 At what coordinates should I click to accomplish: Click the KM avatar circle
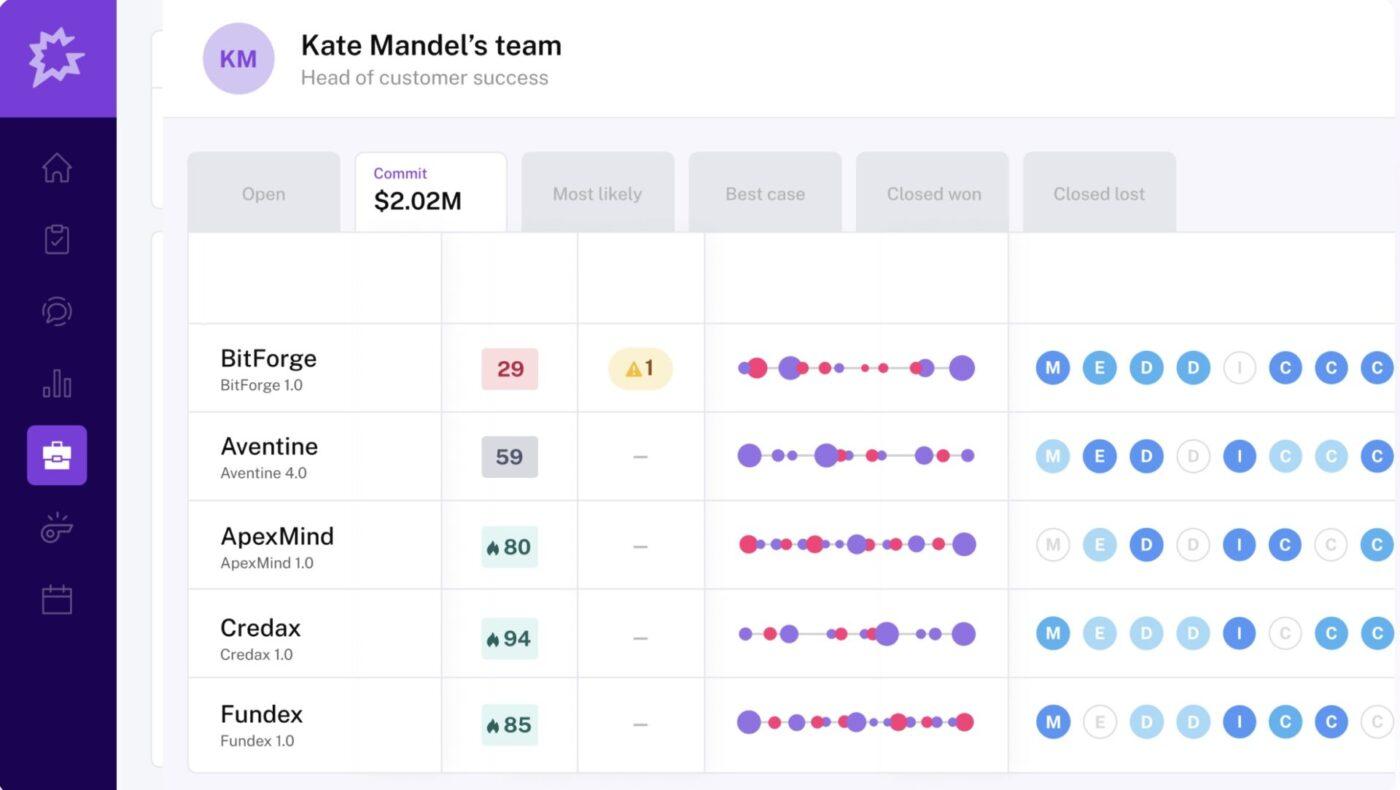click(238, 59)
